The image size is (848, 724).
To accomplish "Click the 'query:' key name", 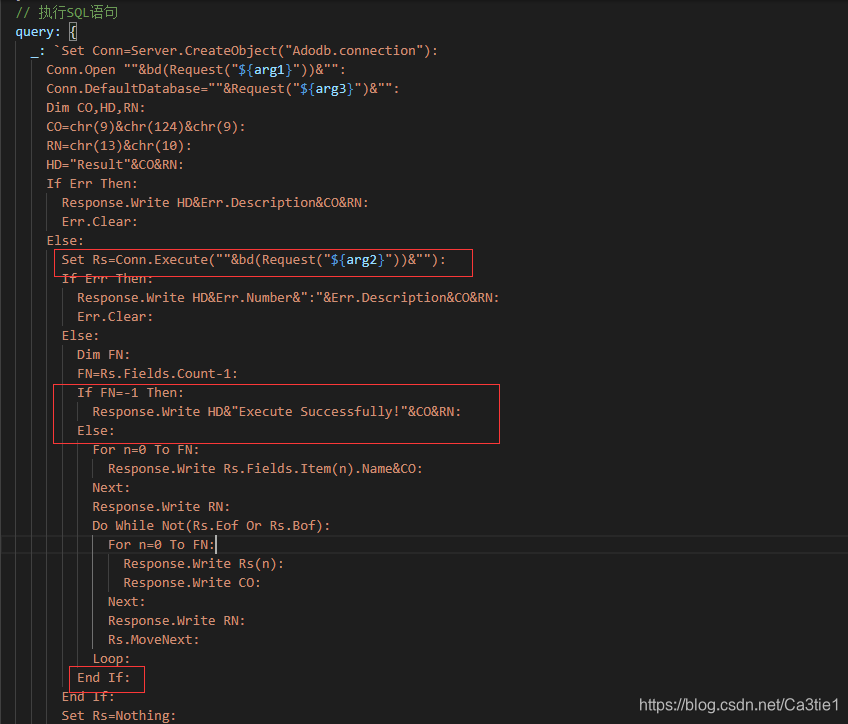I will coord(37,32).
